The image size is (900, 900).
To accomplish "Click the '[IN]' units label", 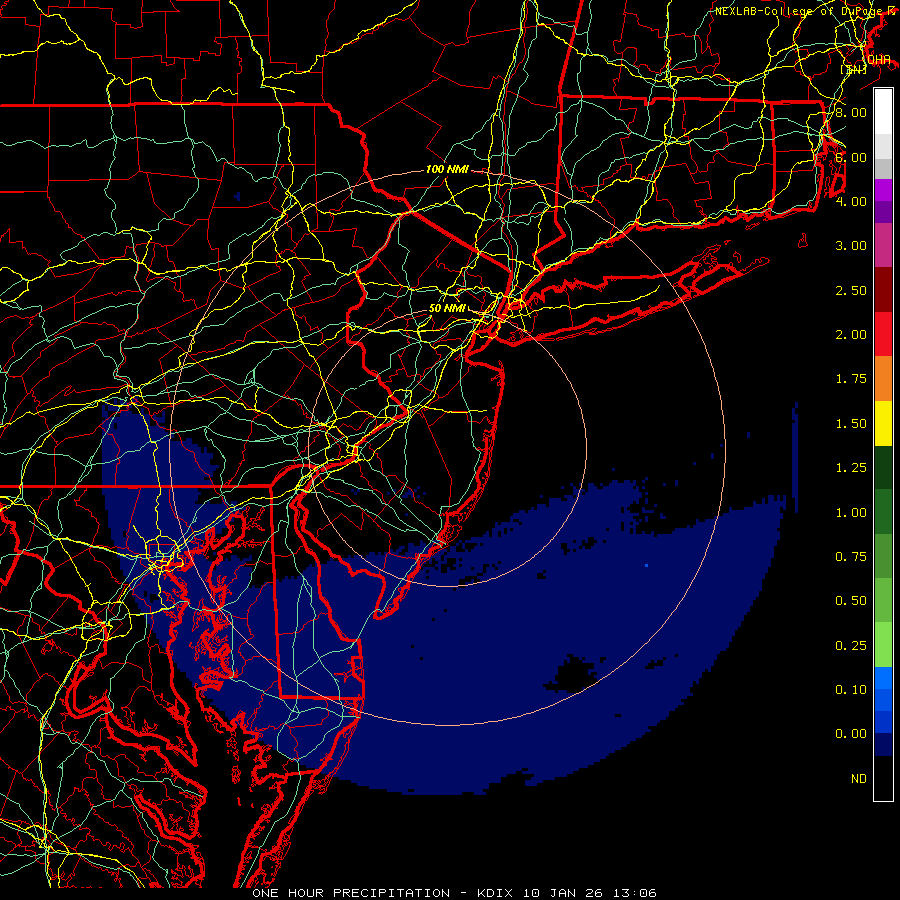I will [x=854, y=70].
